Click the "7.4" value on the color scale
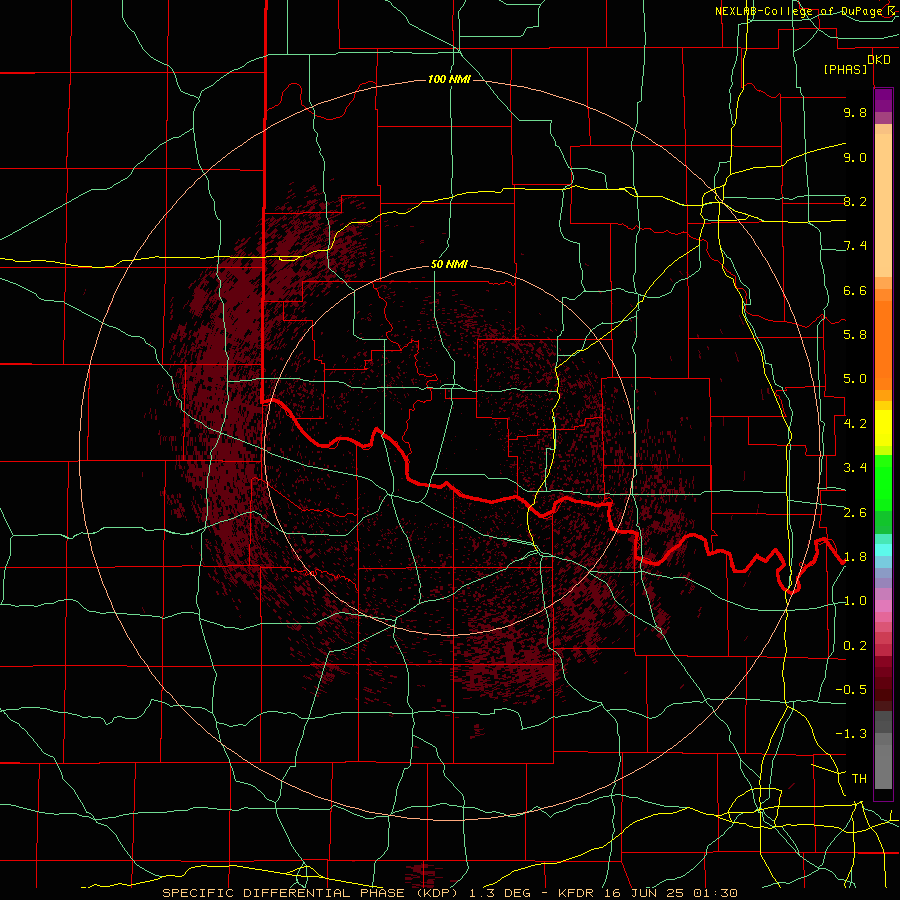The image size is (900, 900). 855,246
